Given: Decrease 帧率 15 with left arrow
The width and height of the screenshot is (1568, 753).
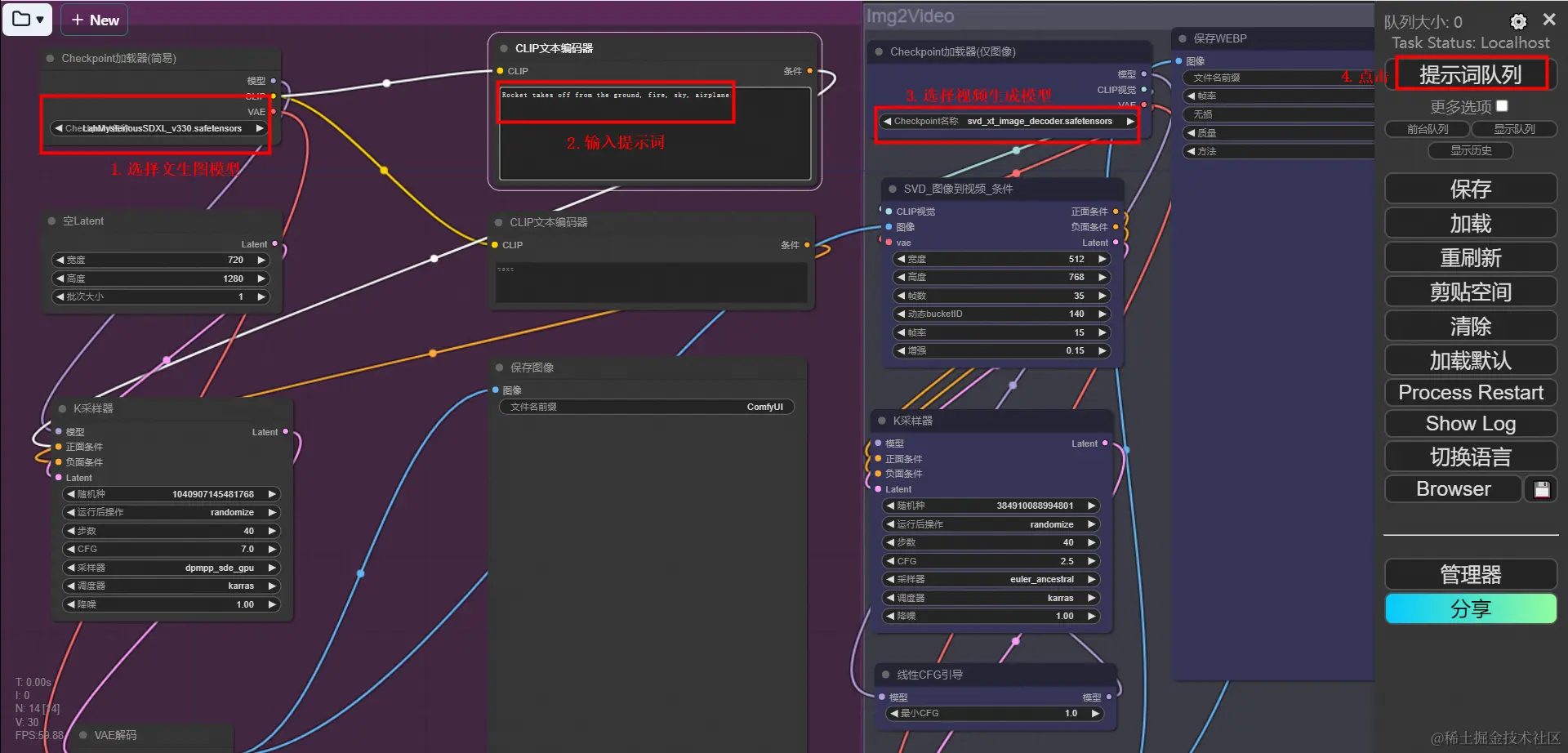Looking at the screenshot, I should click(x=901, y=332).
